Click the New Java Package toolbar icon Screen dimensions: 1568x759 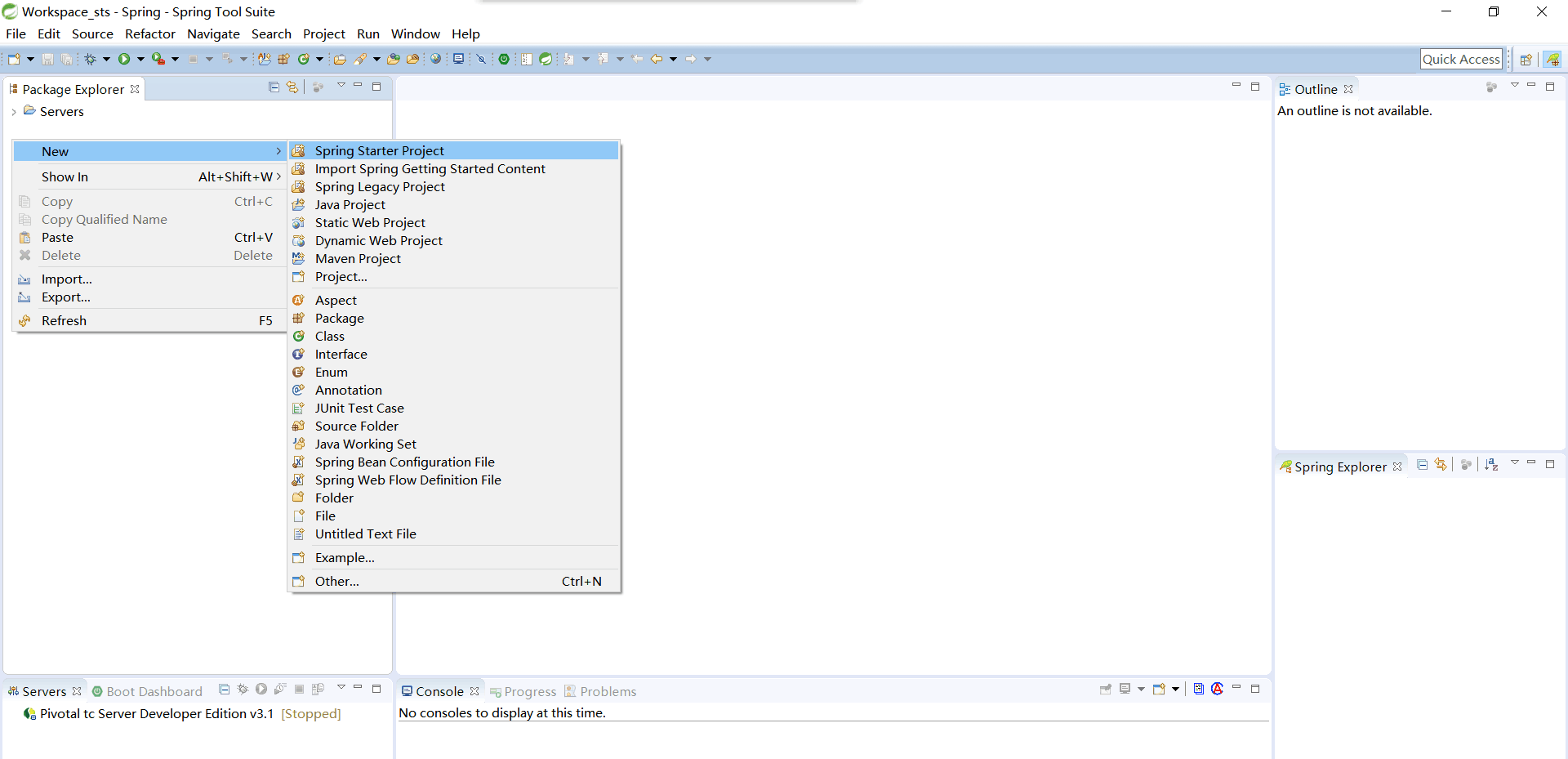[283, 59]
